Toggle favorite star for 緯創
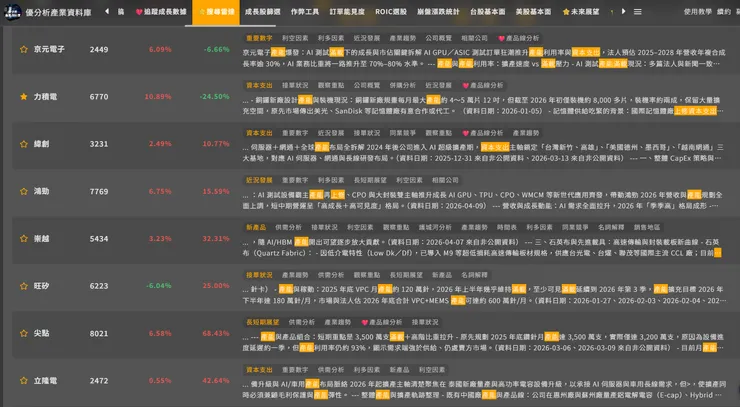 [x=24, y=144]
